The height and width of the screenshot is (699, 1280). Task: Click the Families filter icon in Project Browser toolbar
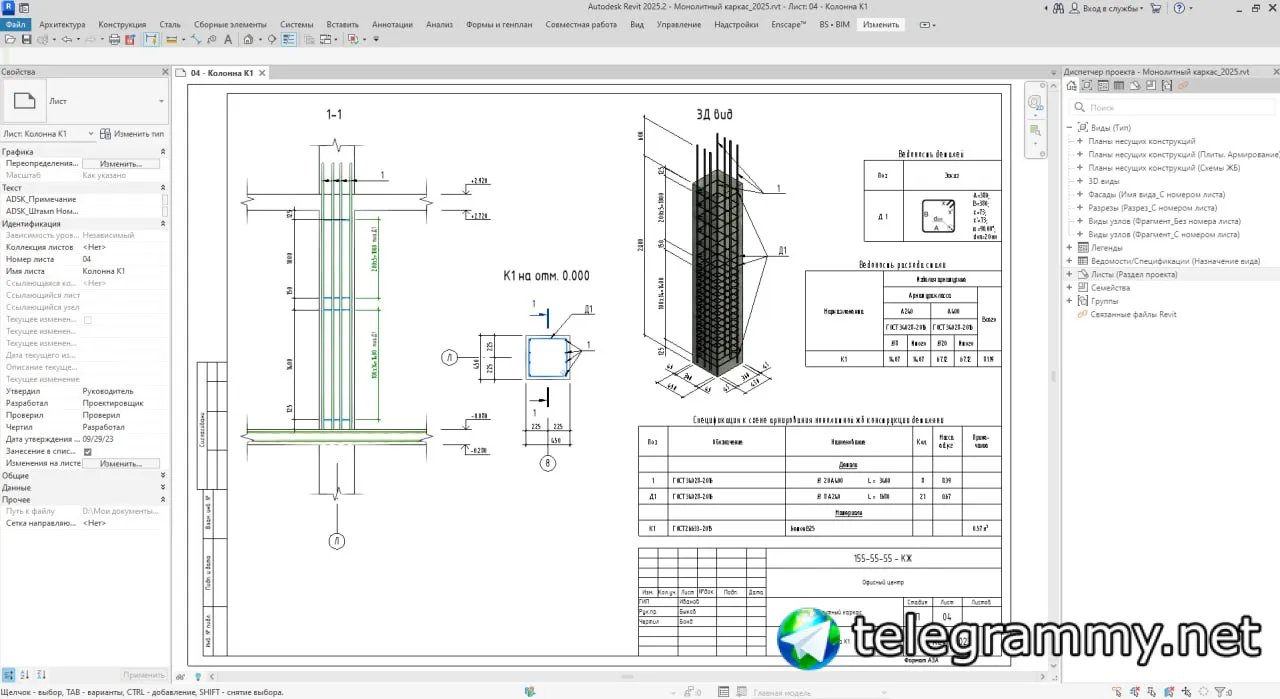pyautogui.click(x=1151, y=86)
